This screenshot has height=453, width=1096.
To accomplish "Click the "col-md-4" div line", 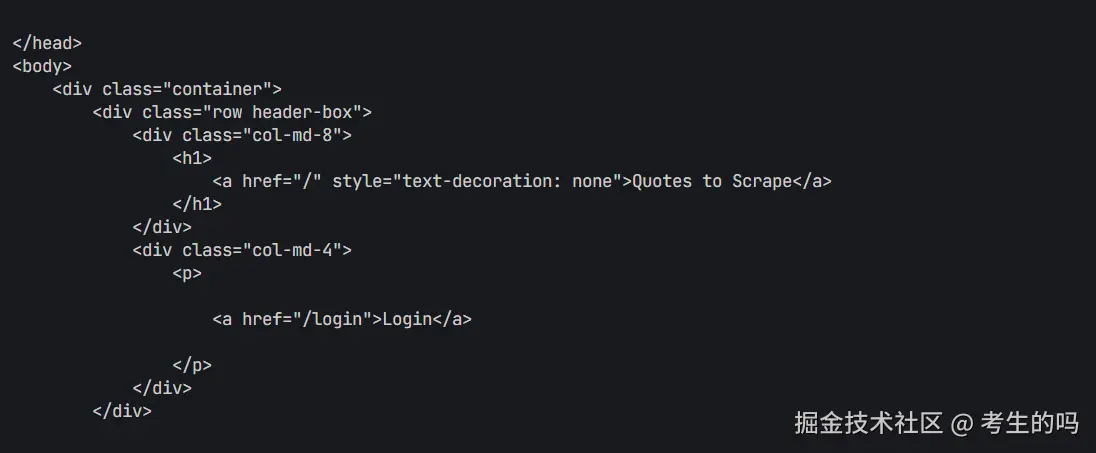I will click(241, 250).
